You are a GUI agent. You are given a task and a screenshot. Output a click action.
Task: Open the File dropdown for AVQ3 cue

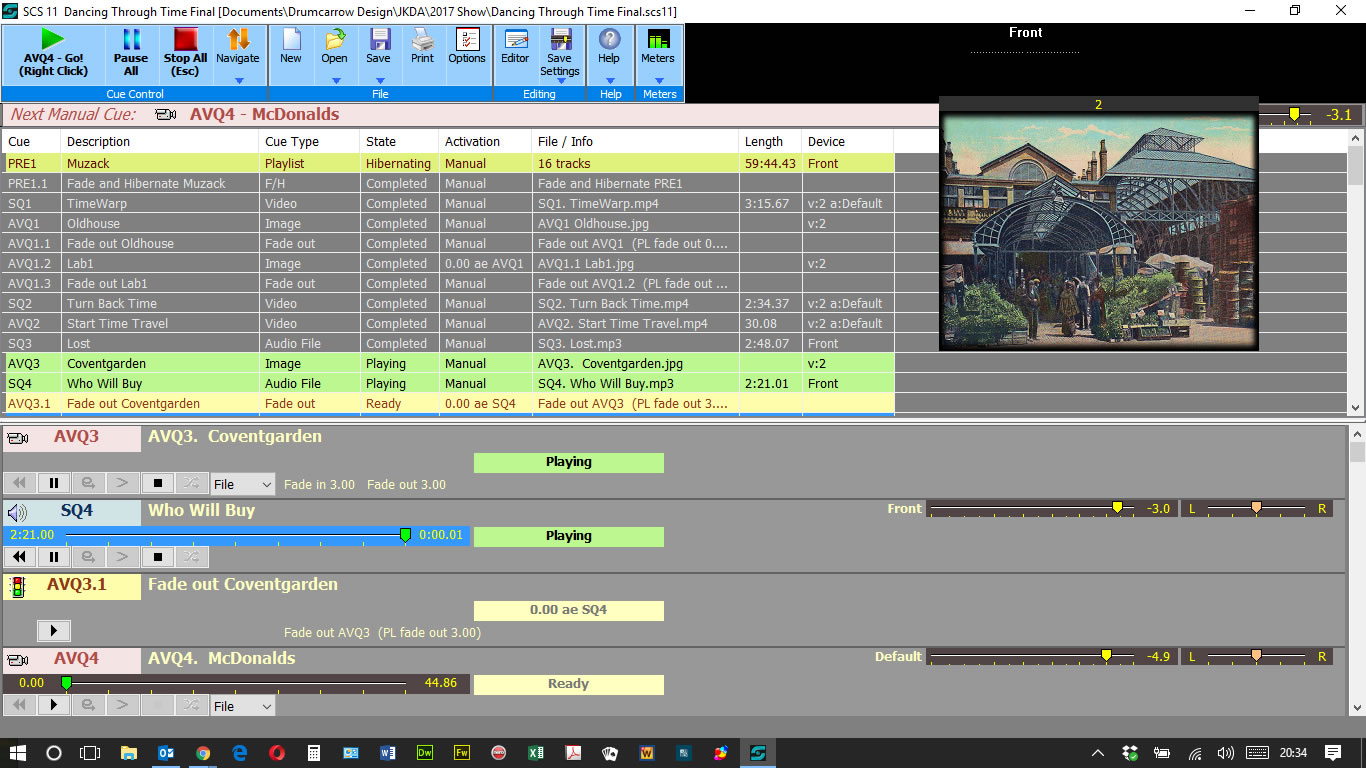242,485
